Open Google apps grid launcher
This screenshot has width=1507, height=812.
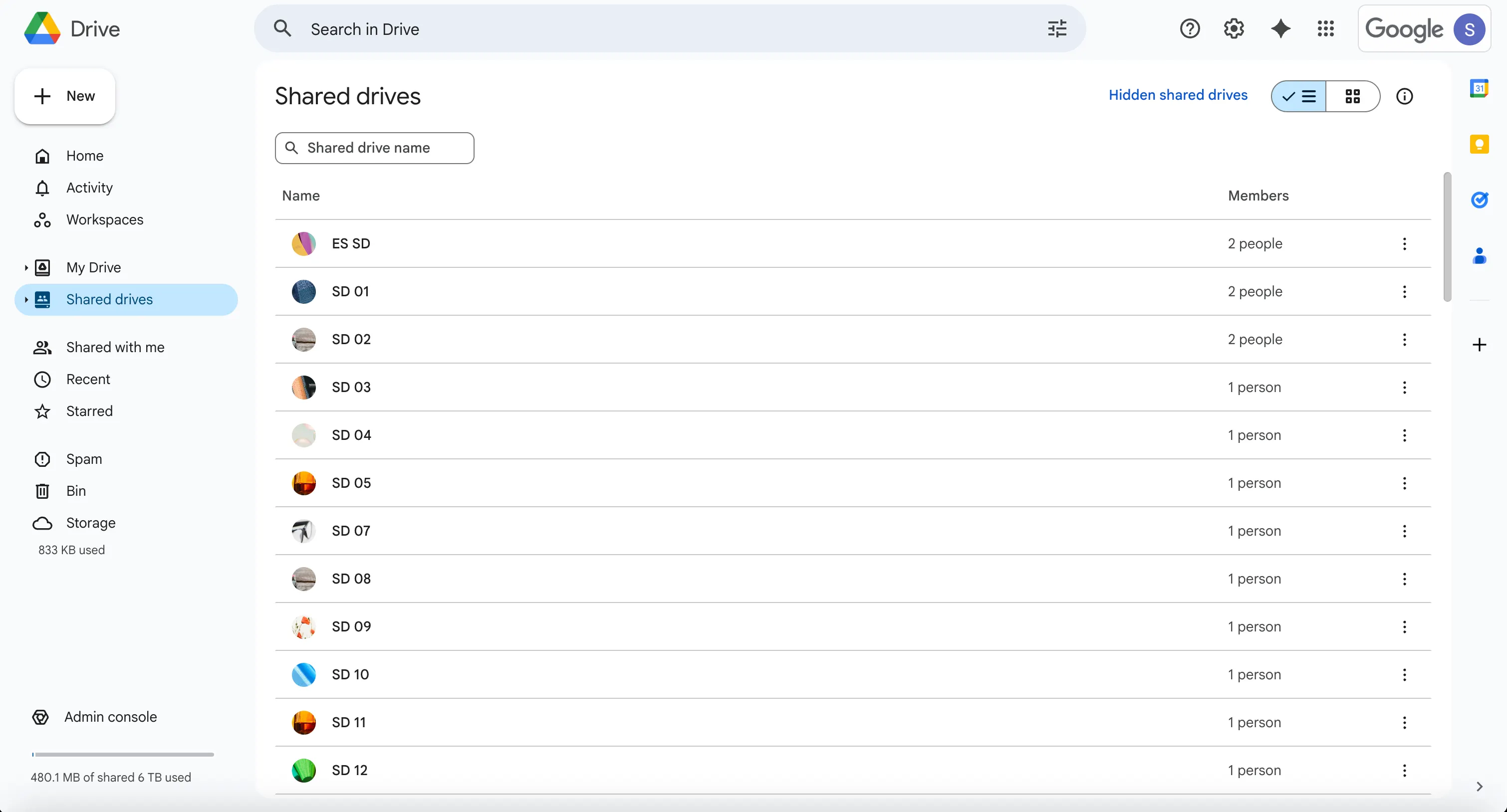[x=1325, y=28]
